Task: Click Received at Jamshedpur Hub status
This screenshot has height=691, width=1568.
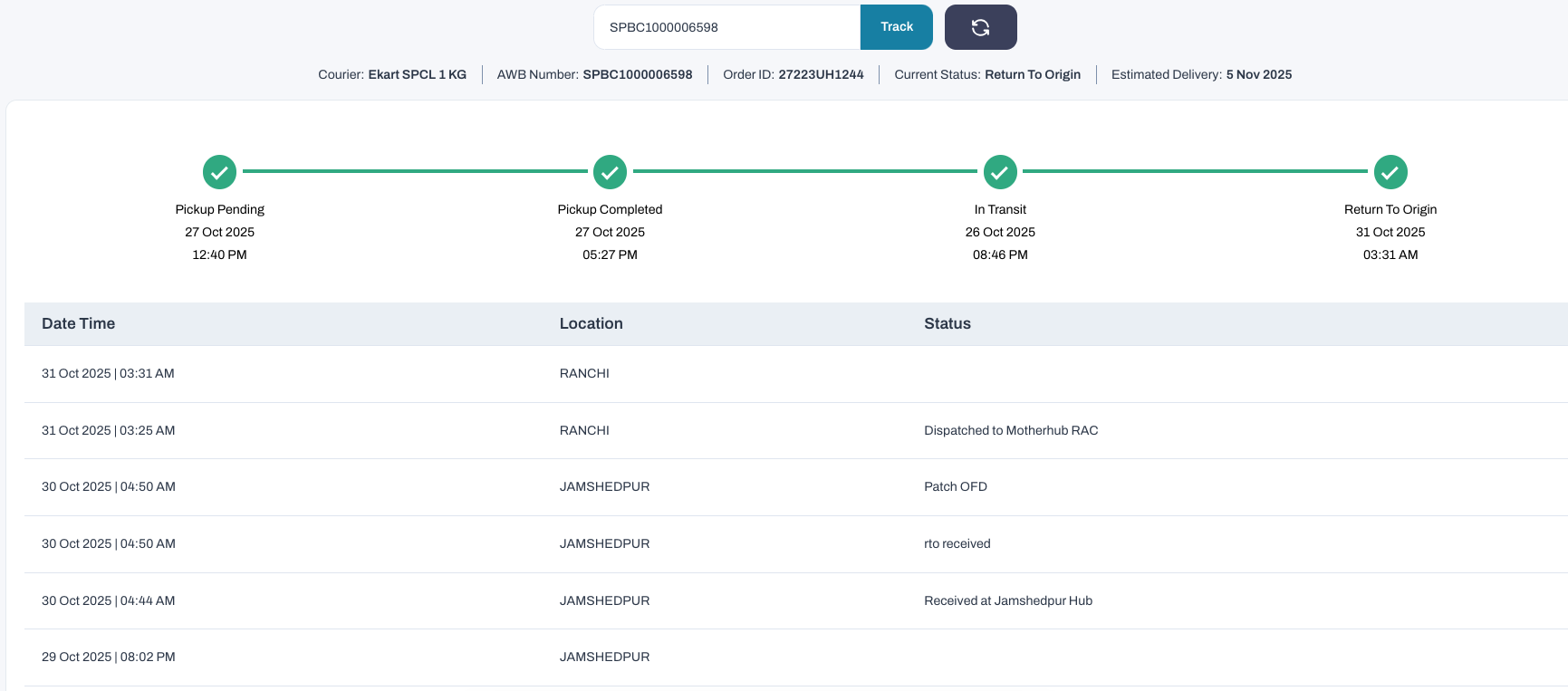Action: pyautogui.click(x=1007, y=600)
